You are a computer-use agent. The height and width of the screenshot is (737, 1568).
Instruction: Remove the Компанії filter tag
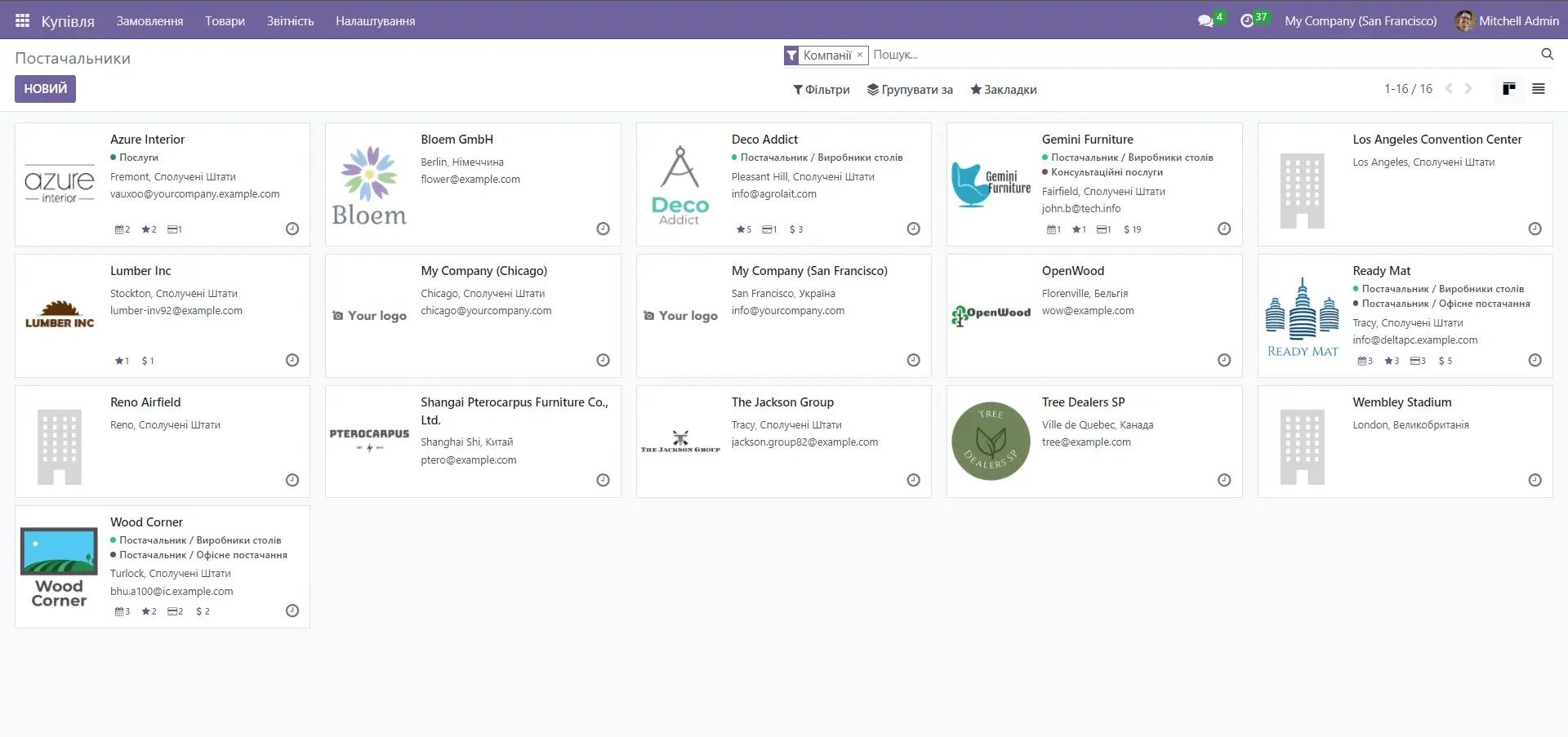coord(859,55)
